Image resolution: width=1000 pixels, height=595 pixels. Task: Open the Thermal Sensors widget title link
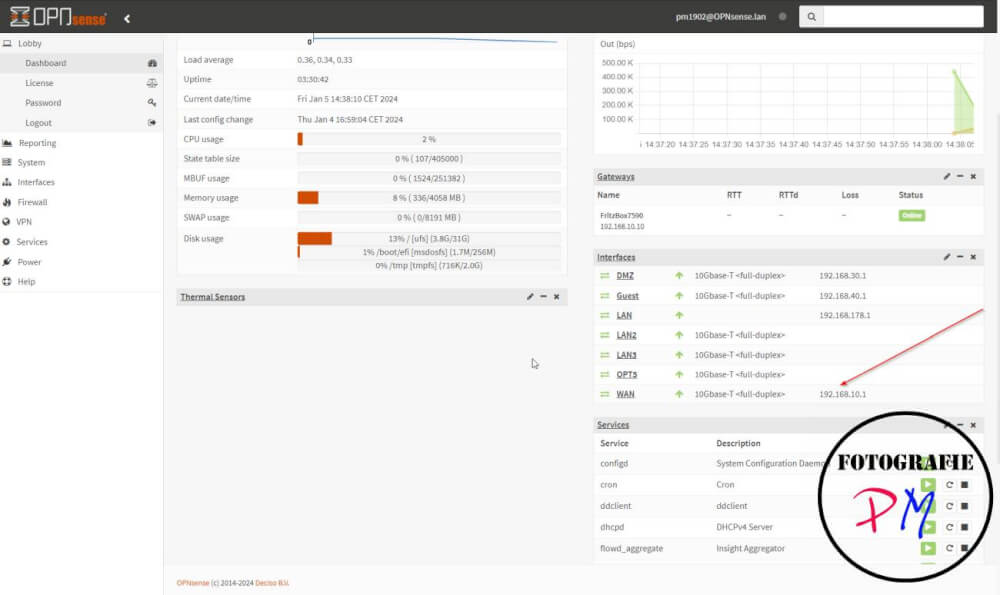coord(212,297)
